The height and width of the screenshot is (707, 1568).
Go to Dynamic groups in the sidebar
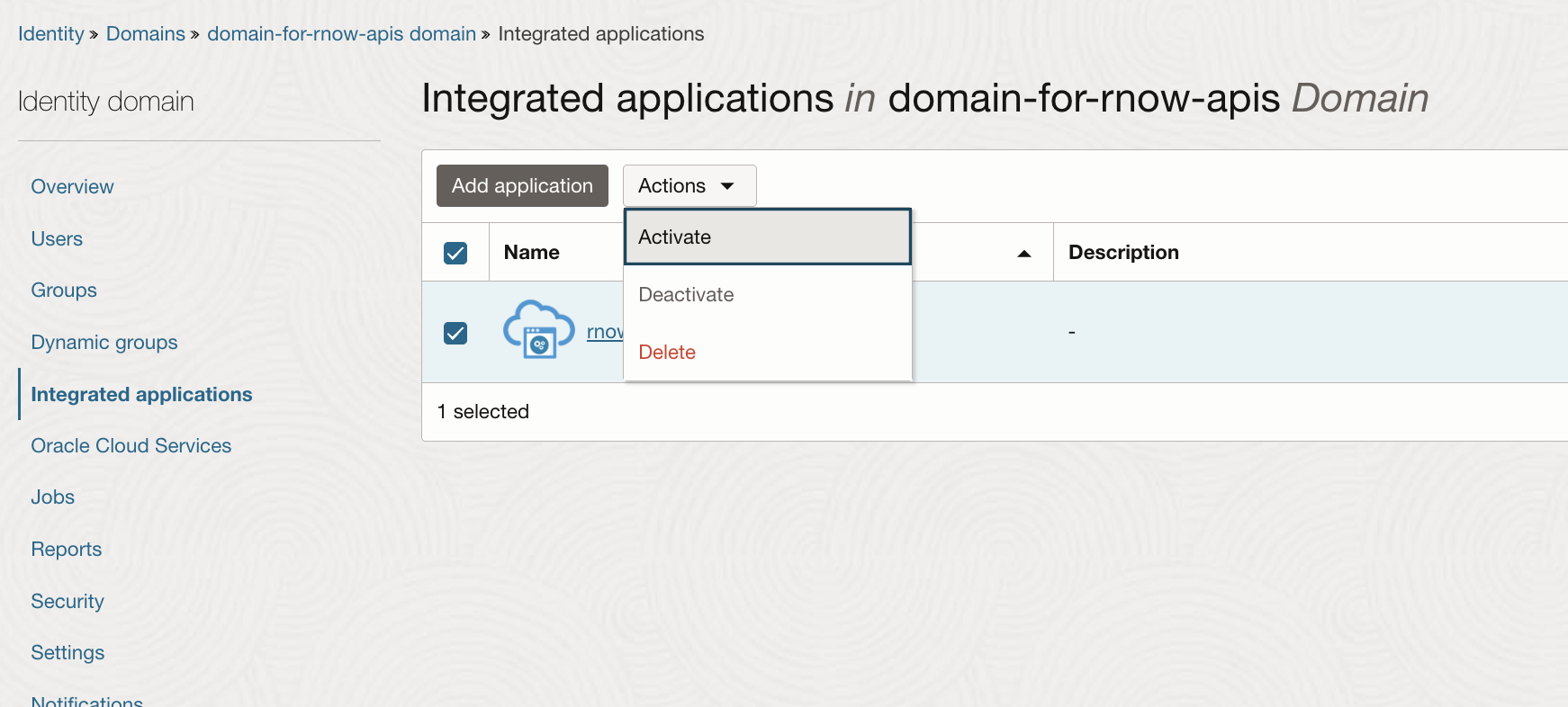pos(104,343)
